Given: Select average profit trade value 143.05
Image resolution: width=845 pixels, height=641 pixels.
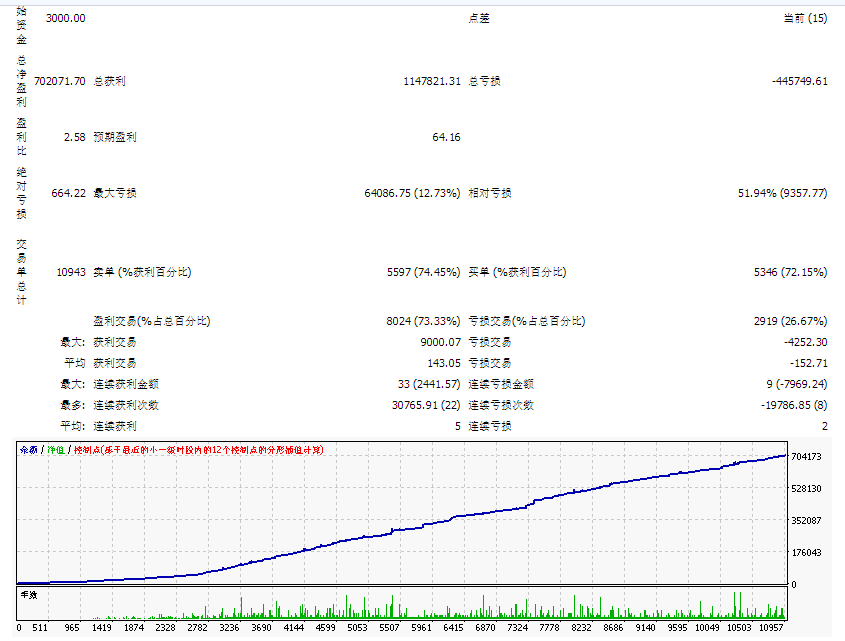Looking at the screenshot, I should [444, 364].
